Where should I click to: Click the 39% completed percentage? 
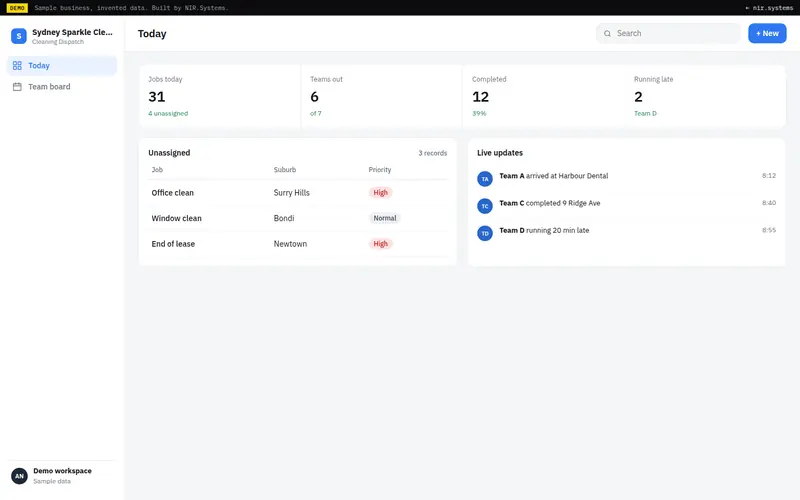pyautogui.click(x=479, y=113)
